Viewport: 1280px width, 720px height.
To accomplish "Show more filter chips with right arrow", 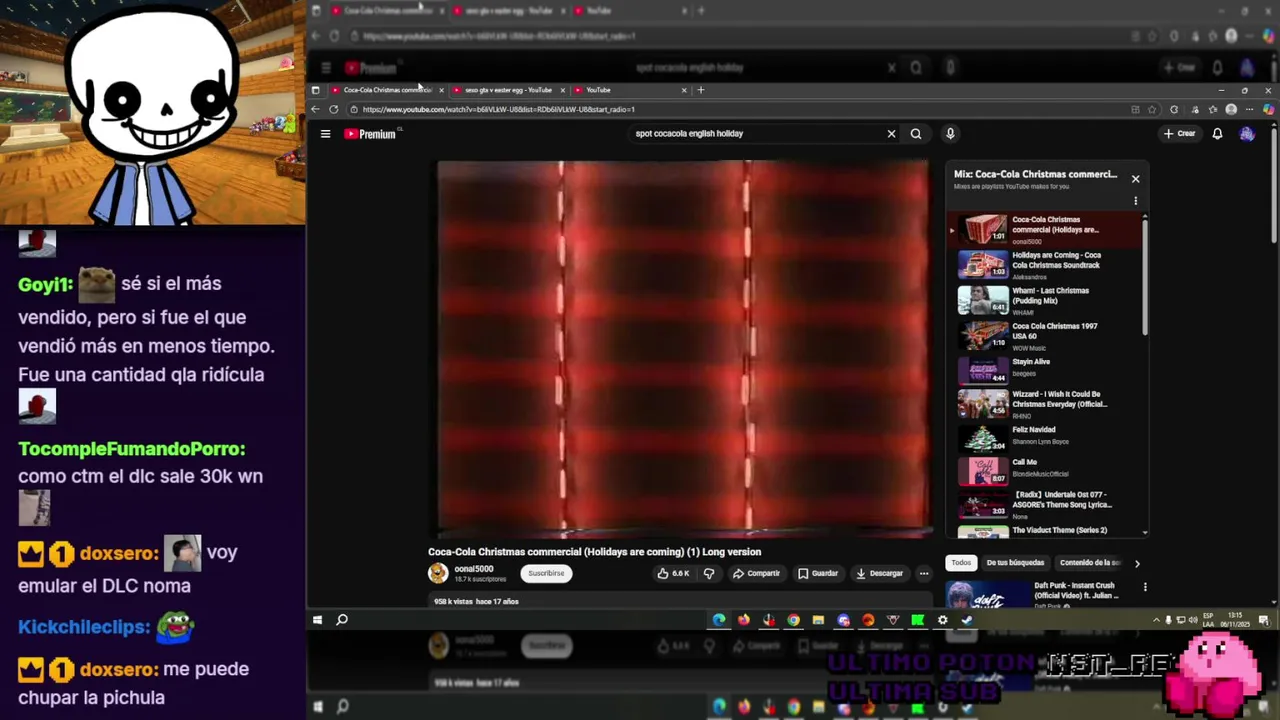I will click(1137, 563).
